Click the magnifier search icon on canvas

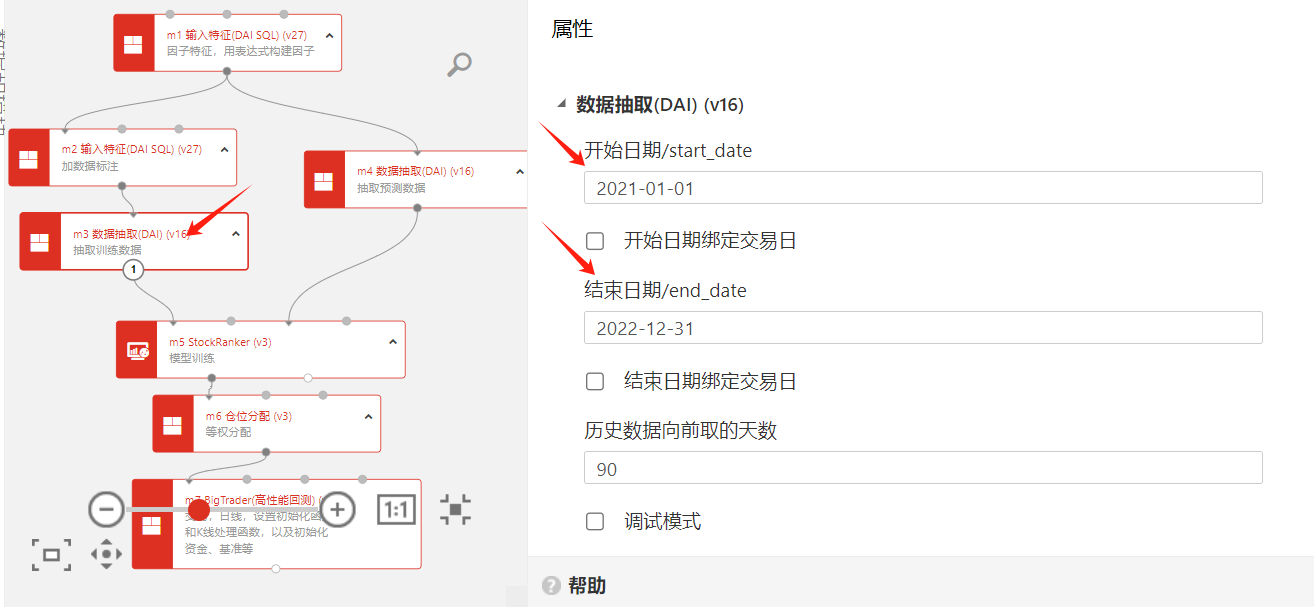[459, 65]
